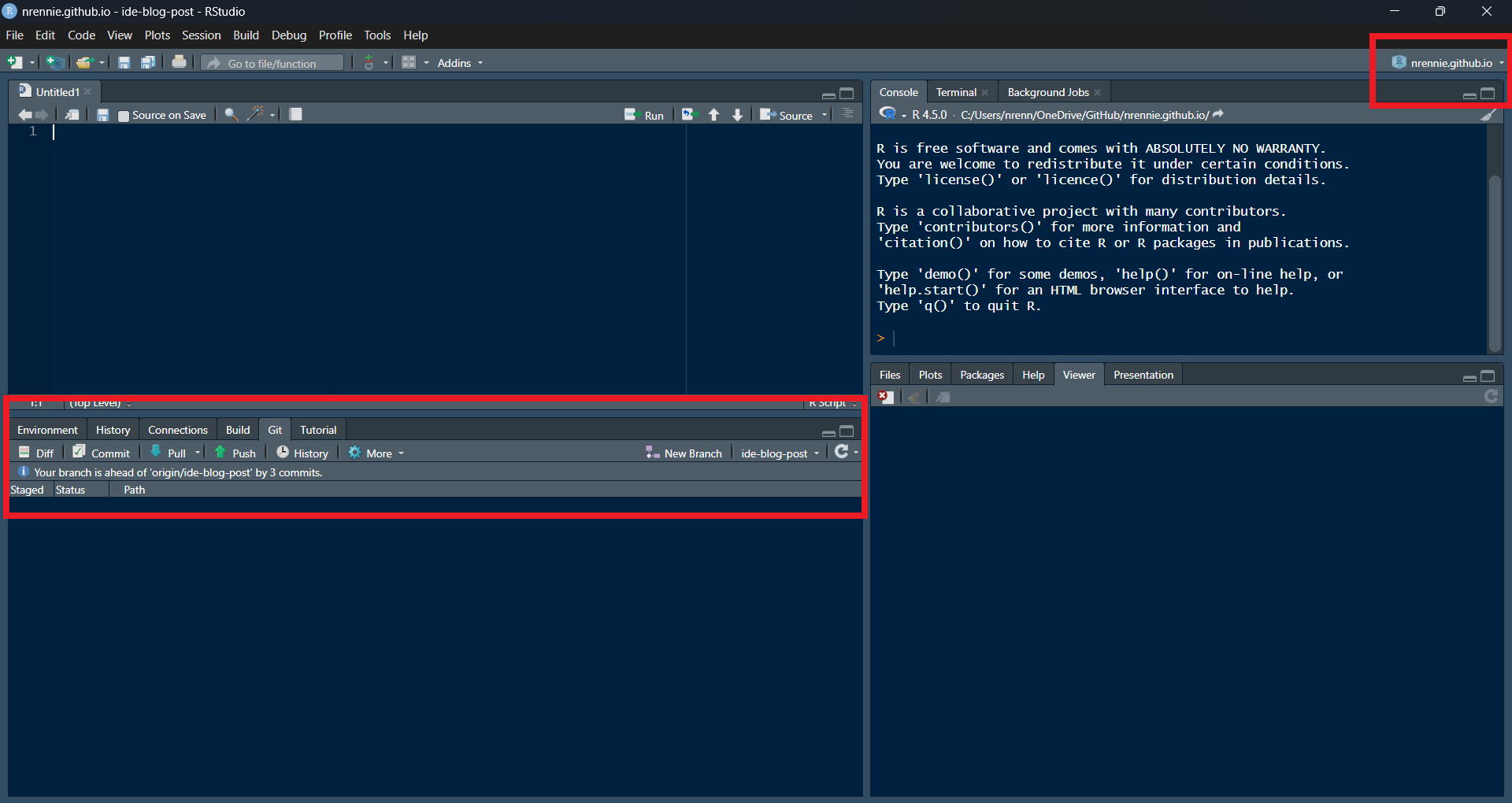1512x803 pixels.
Task: Open find and replace in the editor
Action: point(230,114)
